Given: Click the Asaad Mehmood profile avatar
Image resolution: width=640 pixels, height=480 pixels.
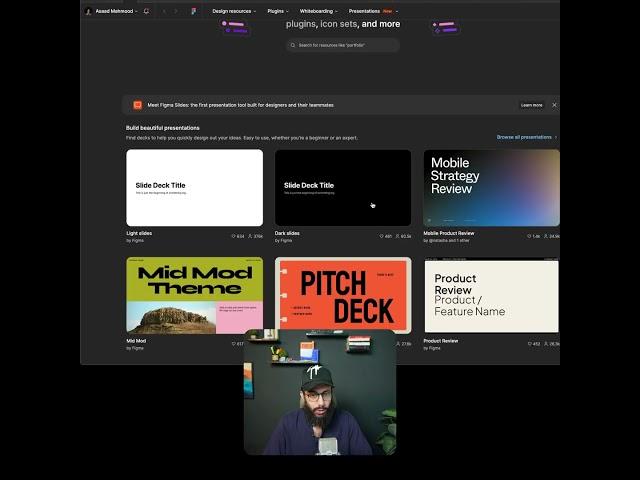Looking at the screenshot, I should click(88, 11).
